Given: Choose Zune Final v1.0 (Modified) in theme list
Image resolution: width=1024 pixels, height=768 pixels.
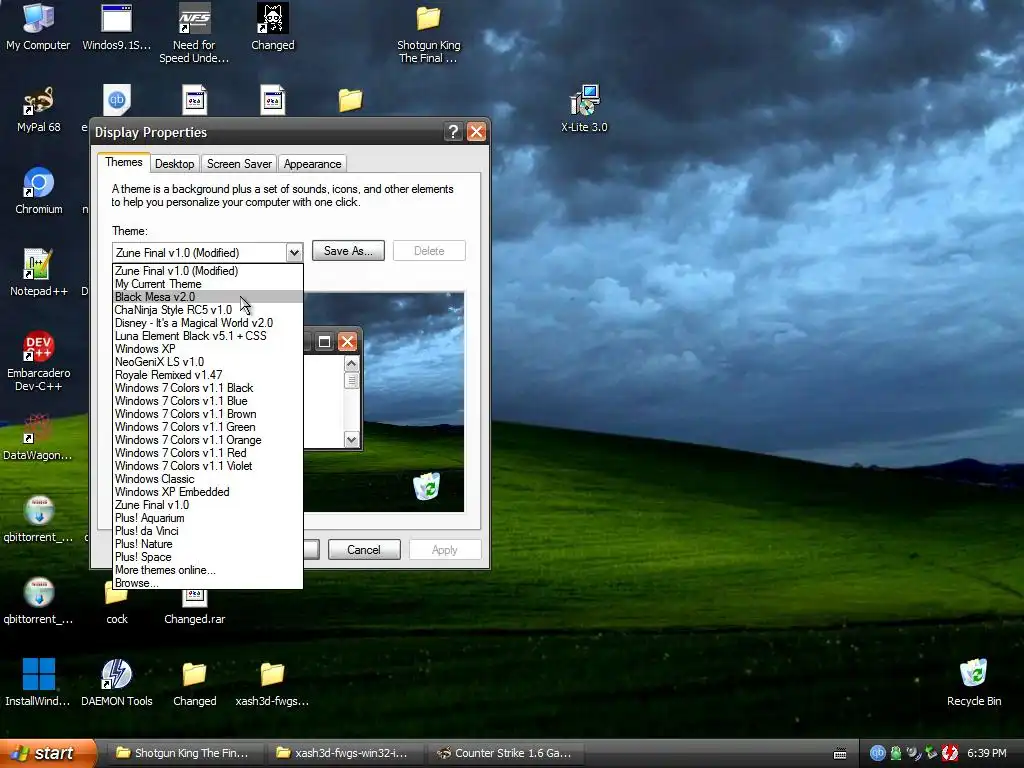Looking at the screenshot, I should click(x=208, y=271).
